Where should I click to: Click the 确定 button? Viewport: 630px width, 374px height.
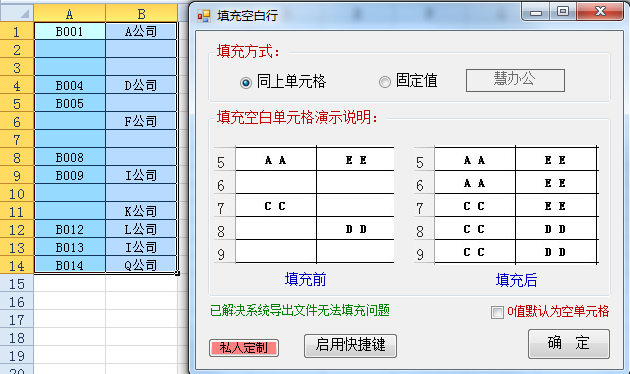coord(569,343)
